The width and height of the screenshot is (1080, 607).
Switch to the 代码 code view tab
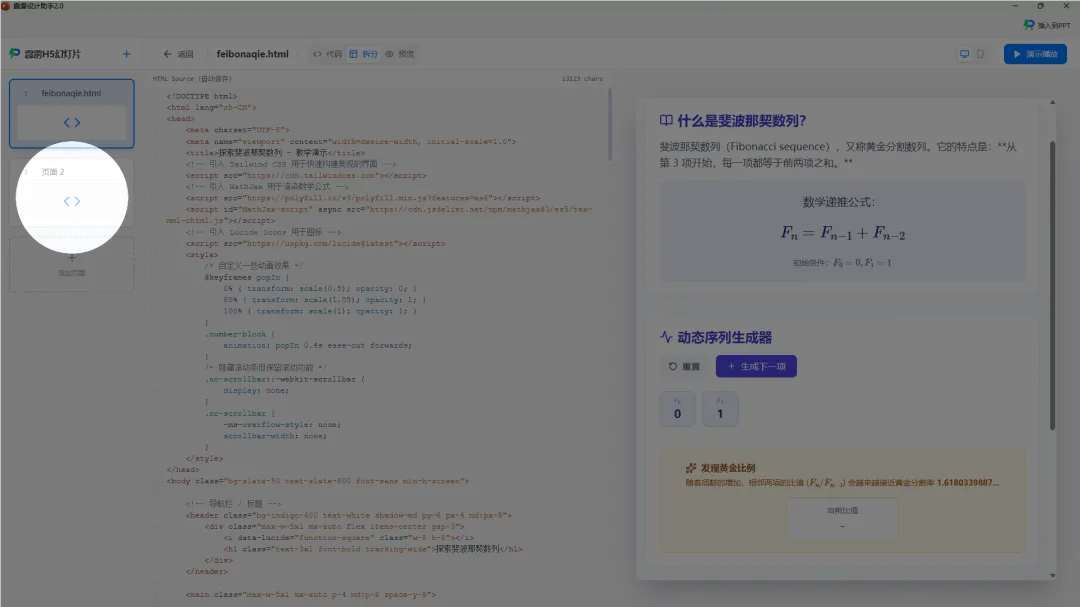pyautogui.click(x=327, y=54)
